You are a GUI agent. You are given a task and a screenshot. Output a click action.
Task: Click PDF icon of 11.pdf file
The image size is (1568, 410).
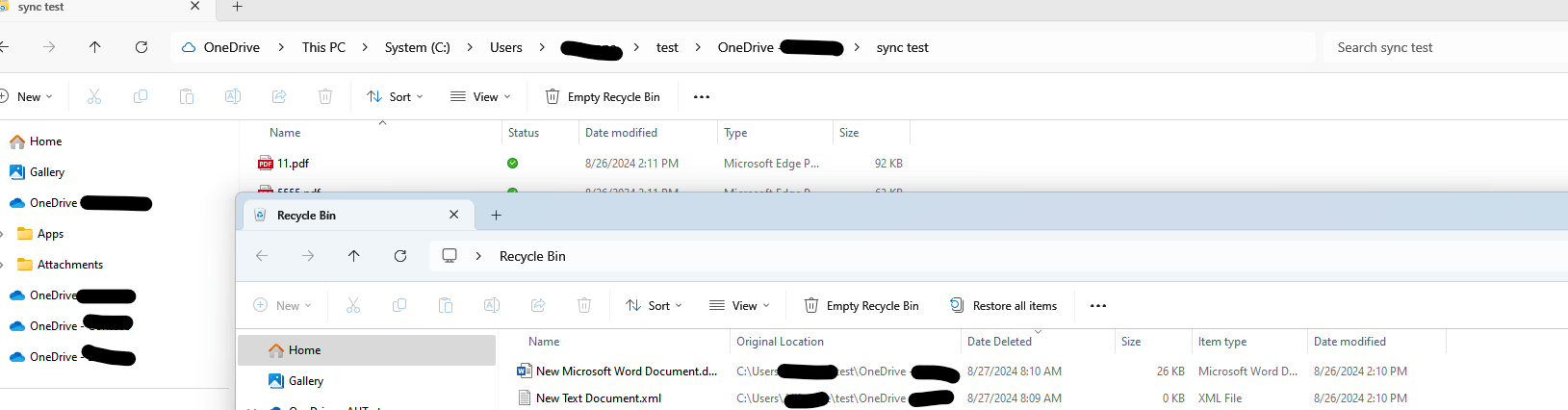pos(266,164)
